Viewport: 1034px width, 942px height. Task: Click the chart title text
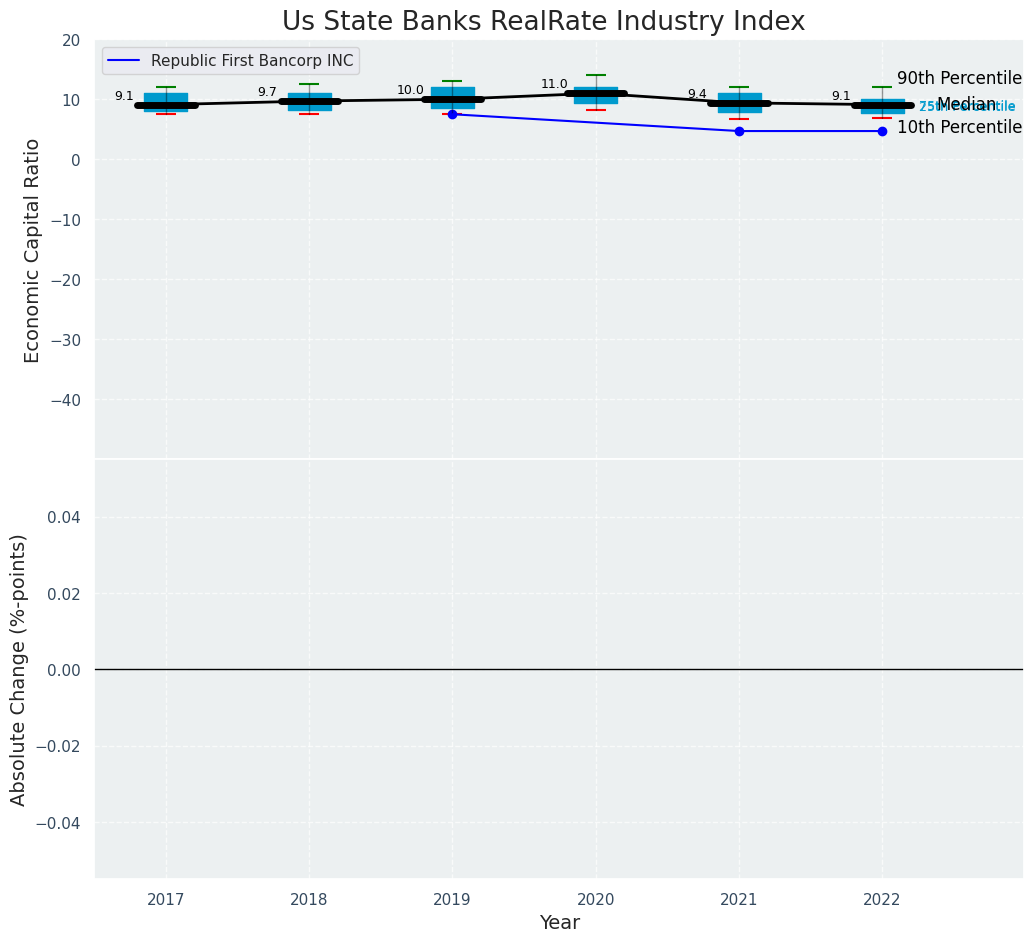543,21
